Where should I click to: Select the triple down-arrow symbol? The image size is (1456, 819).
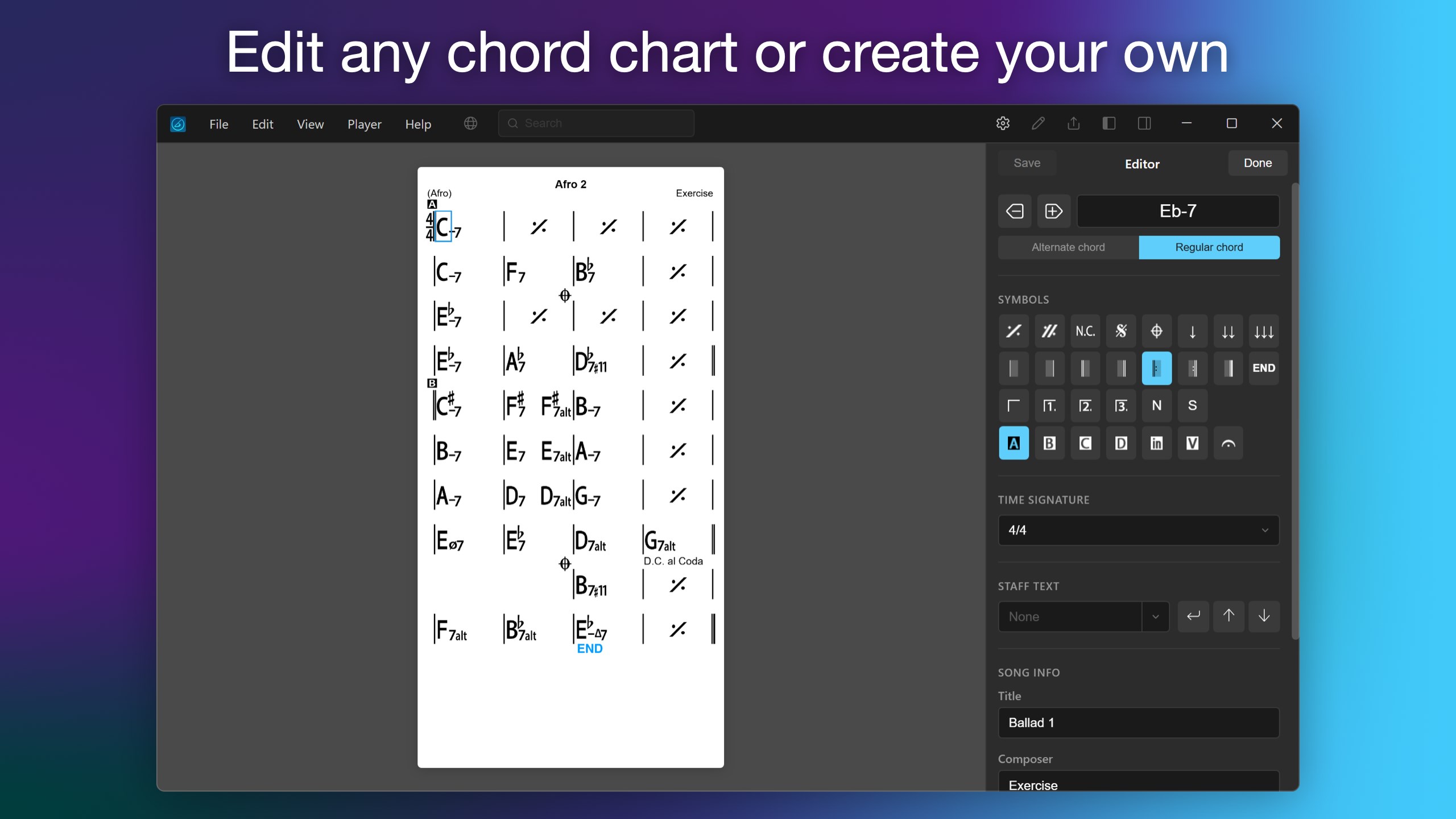1264,331
